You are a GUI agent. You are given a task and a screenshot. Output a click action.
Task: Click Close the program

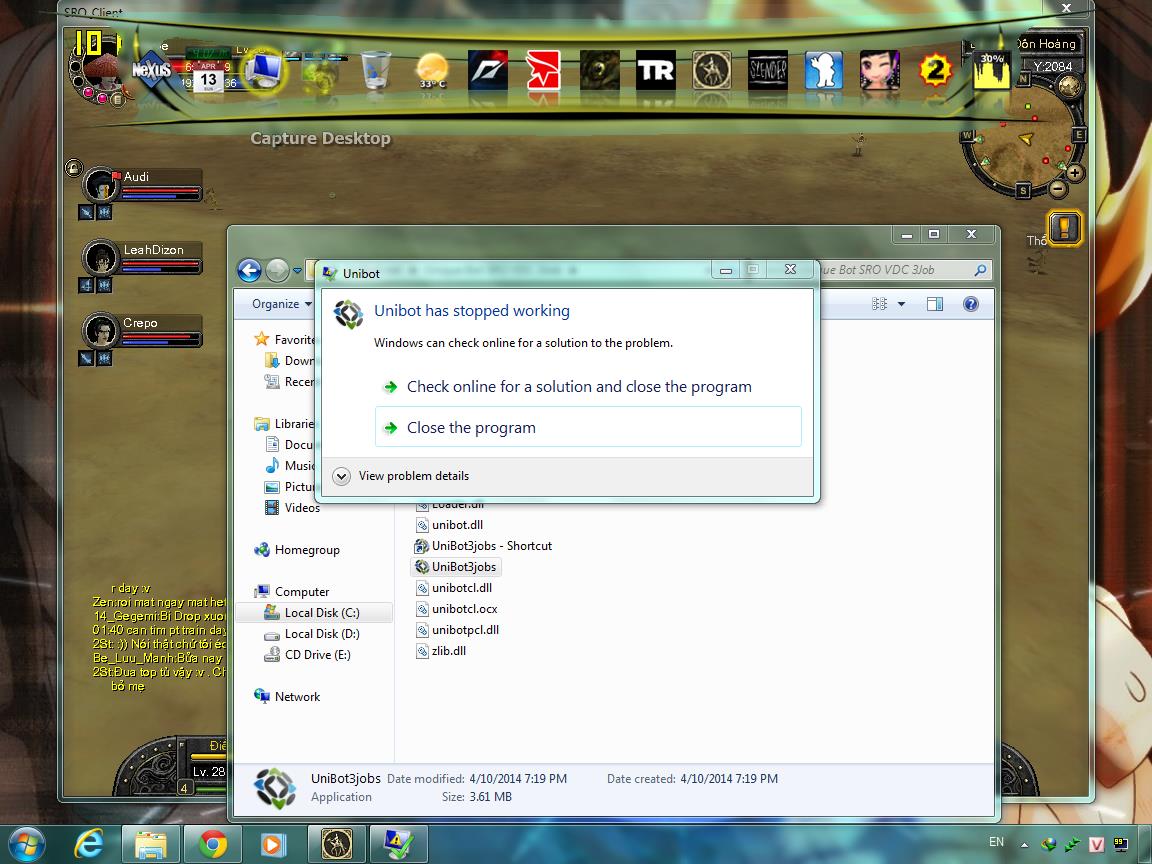[588, 427]
